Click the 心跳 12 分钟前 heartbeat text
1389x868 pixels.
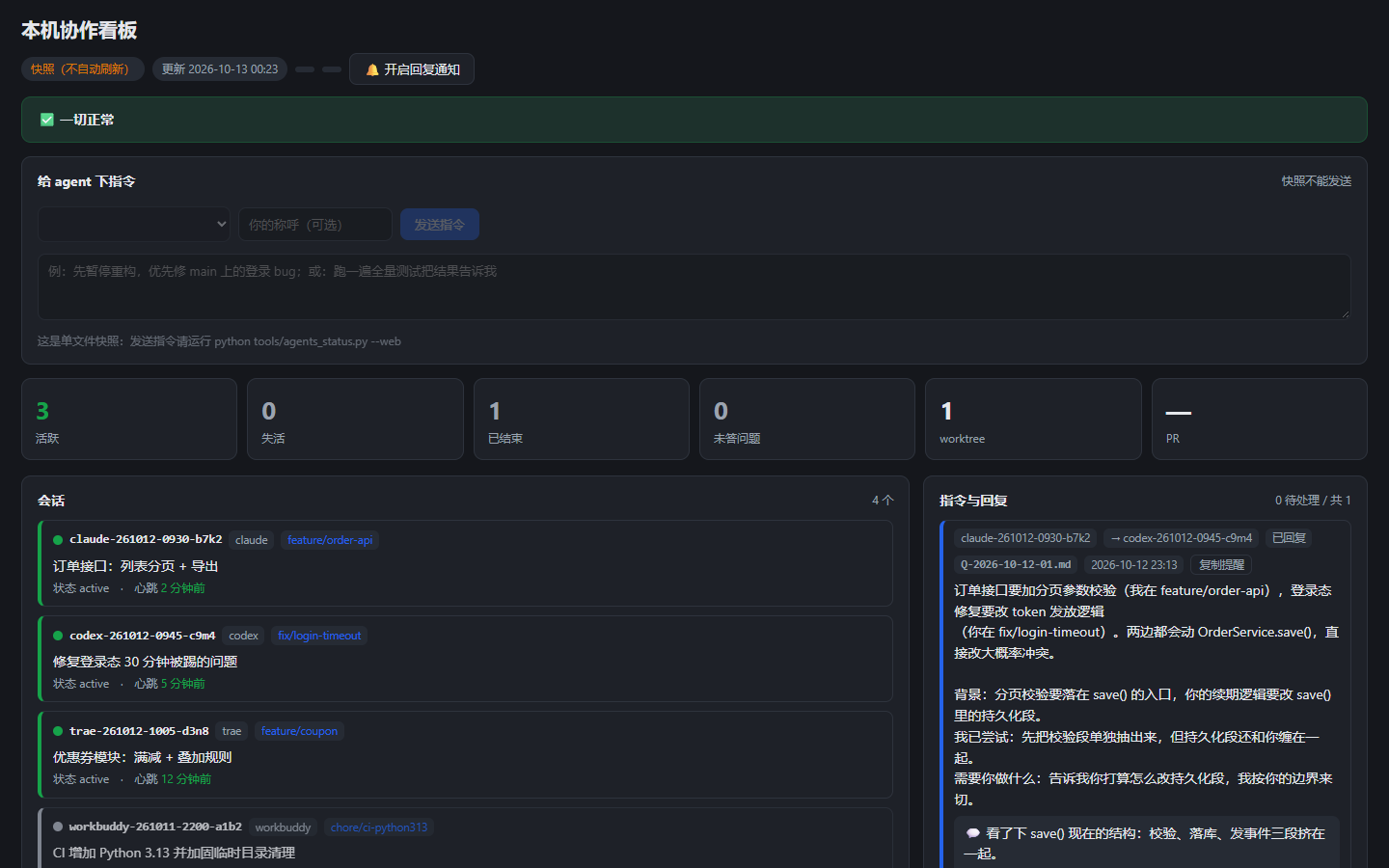coord(173,779)
